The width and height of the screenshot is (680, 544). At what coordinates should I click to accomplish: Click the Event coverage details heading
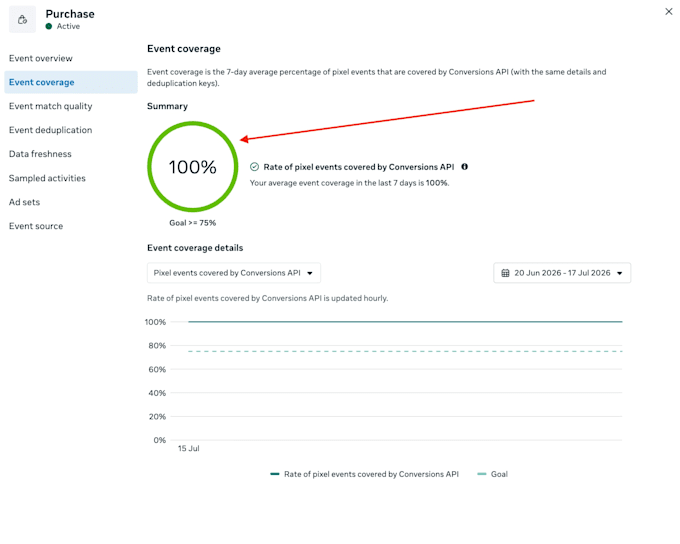click(195, 248)
